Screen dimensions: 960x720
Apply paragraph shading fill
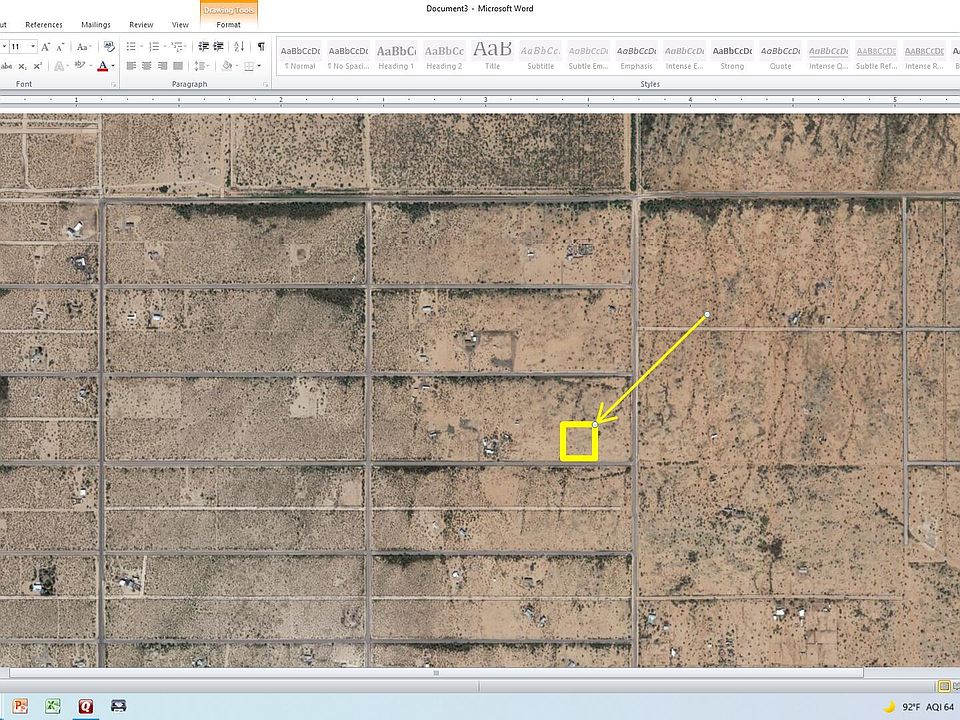click(x=227, y=66)
